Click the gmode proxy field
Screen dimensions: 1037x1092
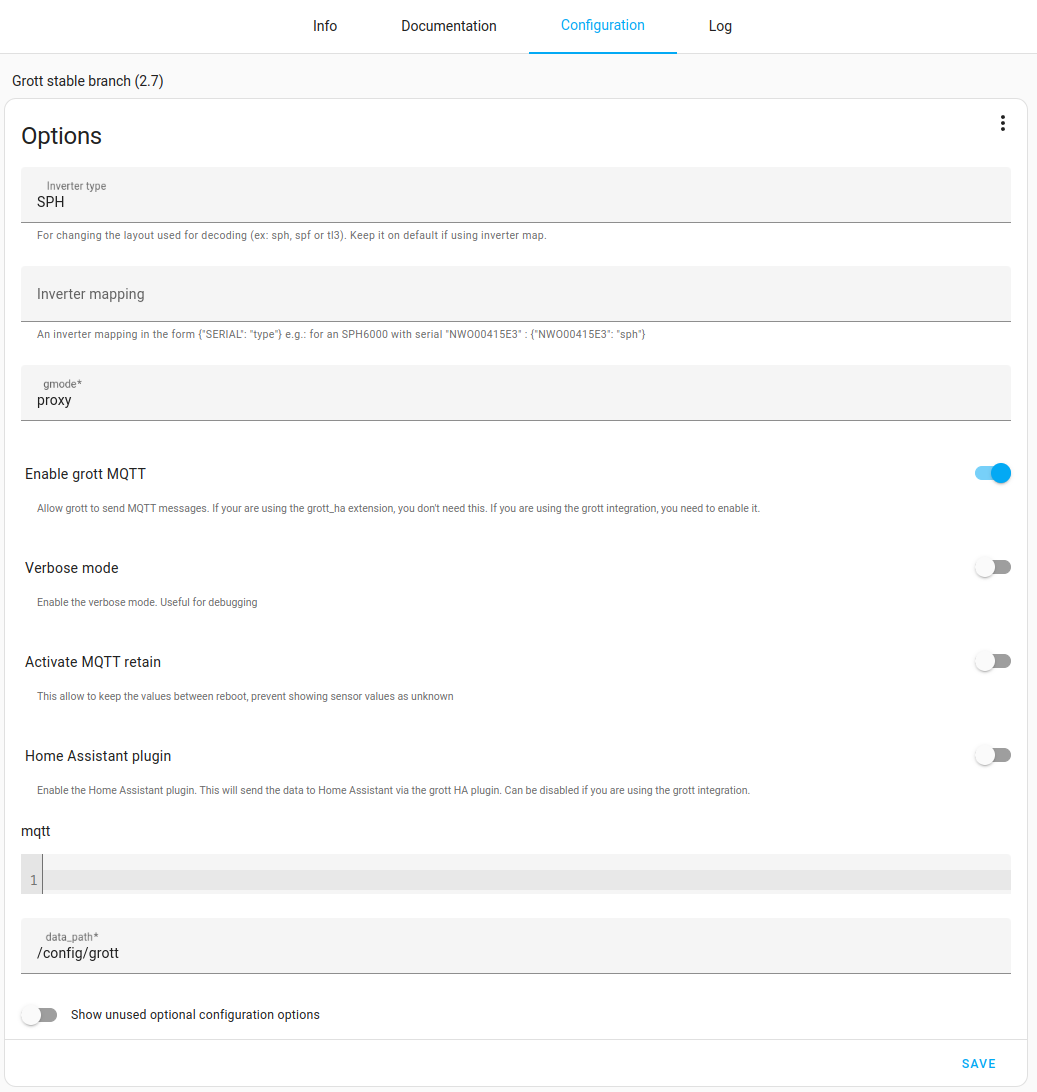click(515, 393)
